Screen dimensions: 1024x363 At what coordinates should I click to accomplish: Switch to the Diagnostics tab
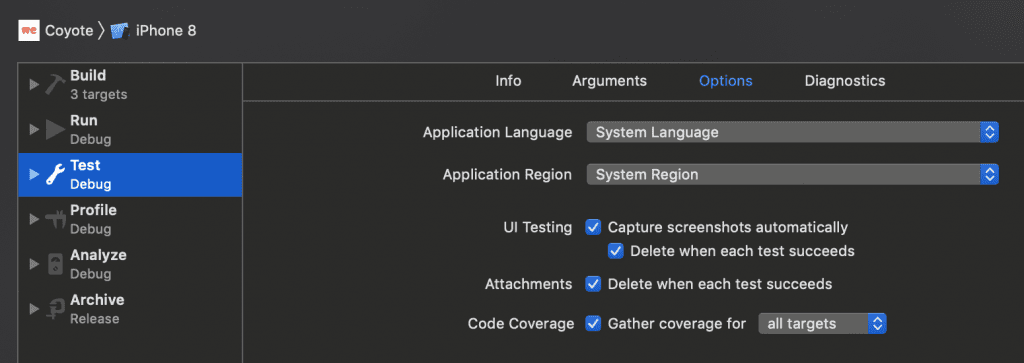tap(844, 81)
